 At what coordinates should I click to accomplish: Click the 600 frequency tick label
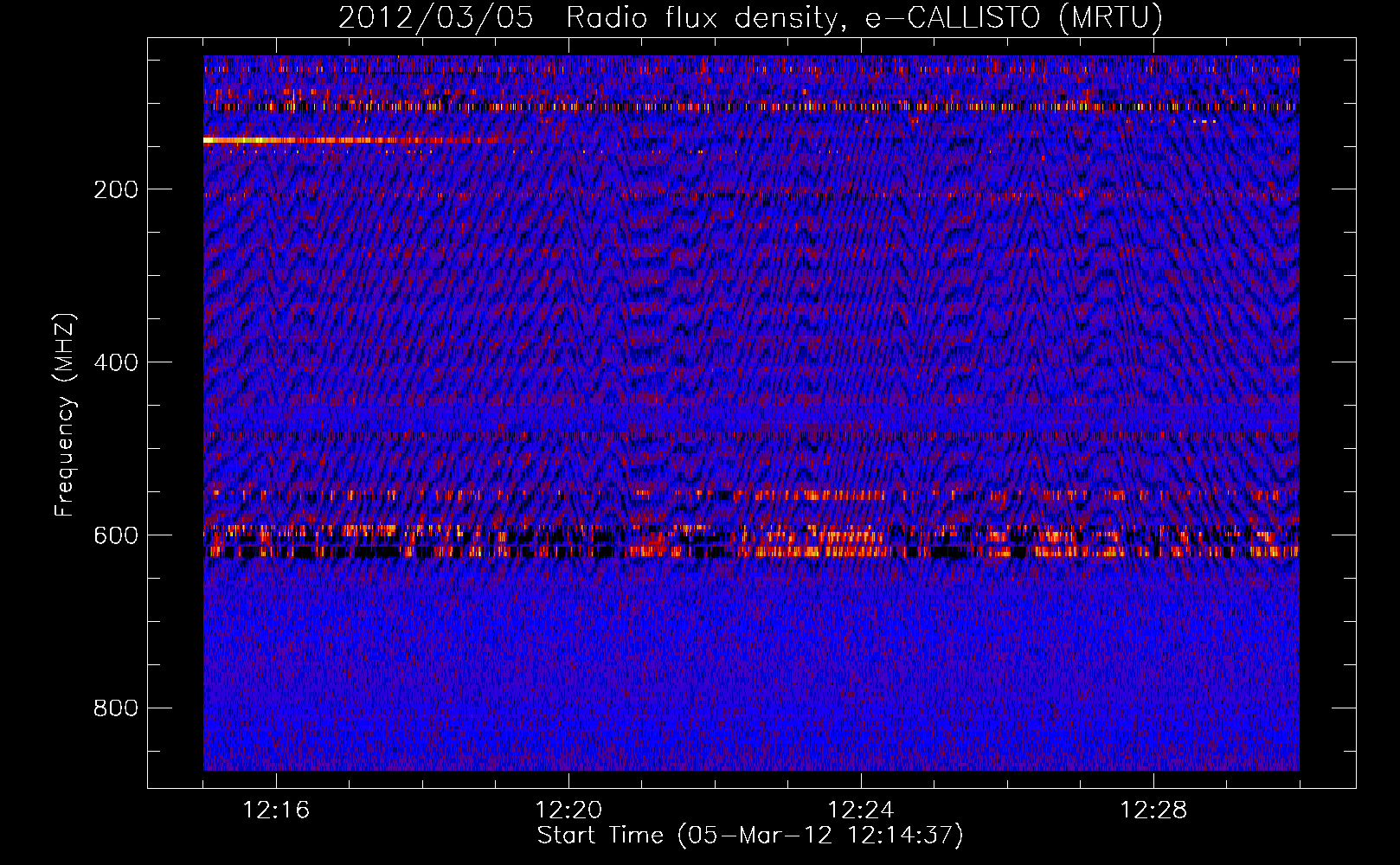pos(116,535)
